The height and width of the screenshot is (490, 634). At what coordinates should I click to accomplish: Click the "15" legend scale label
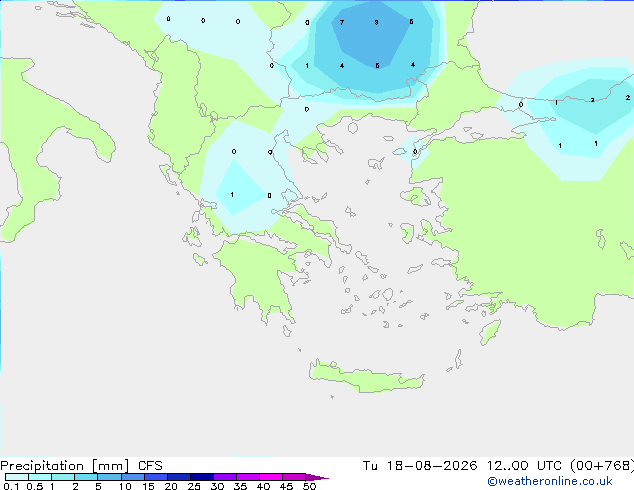(x=148, y=486)
